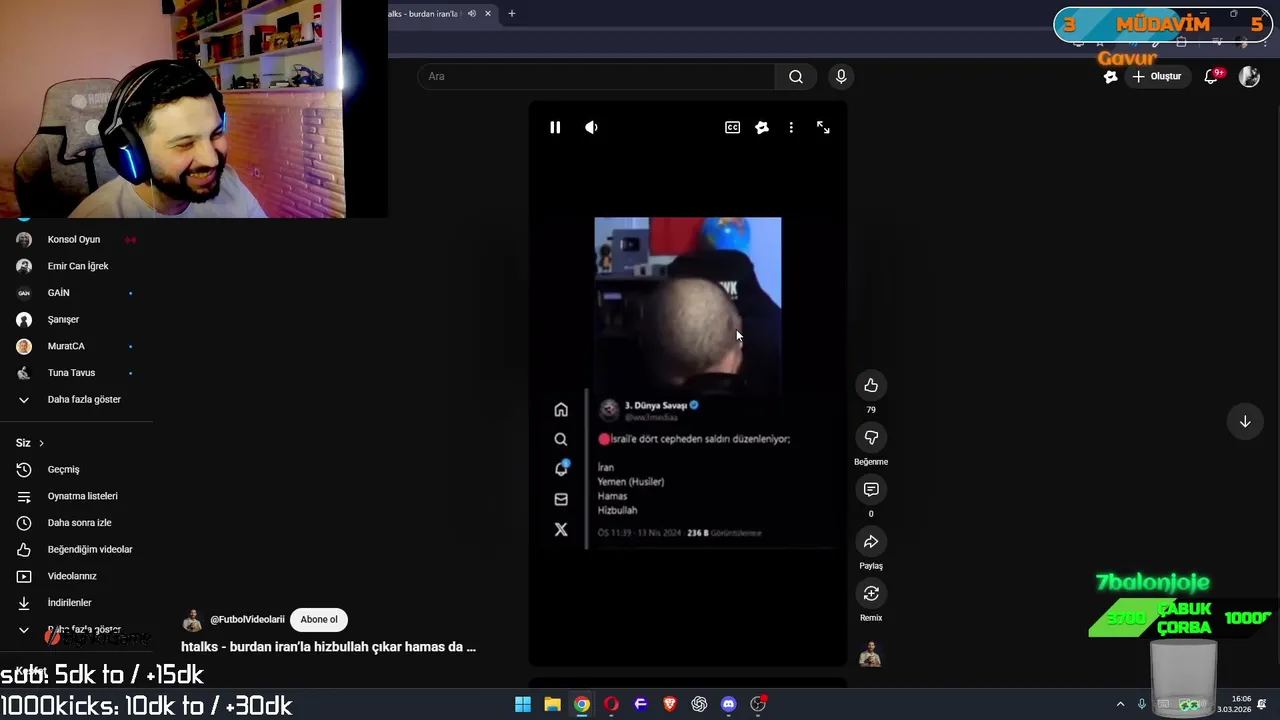
Task: Open the Oluştur create menu
Action: [x=1157, y=76]
